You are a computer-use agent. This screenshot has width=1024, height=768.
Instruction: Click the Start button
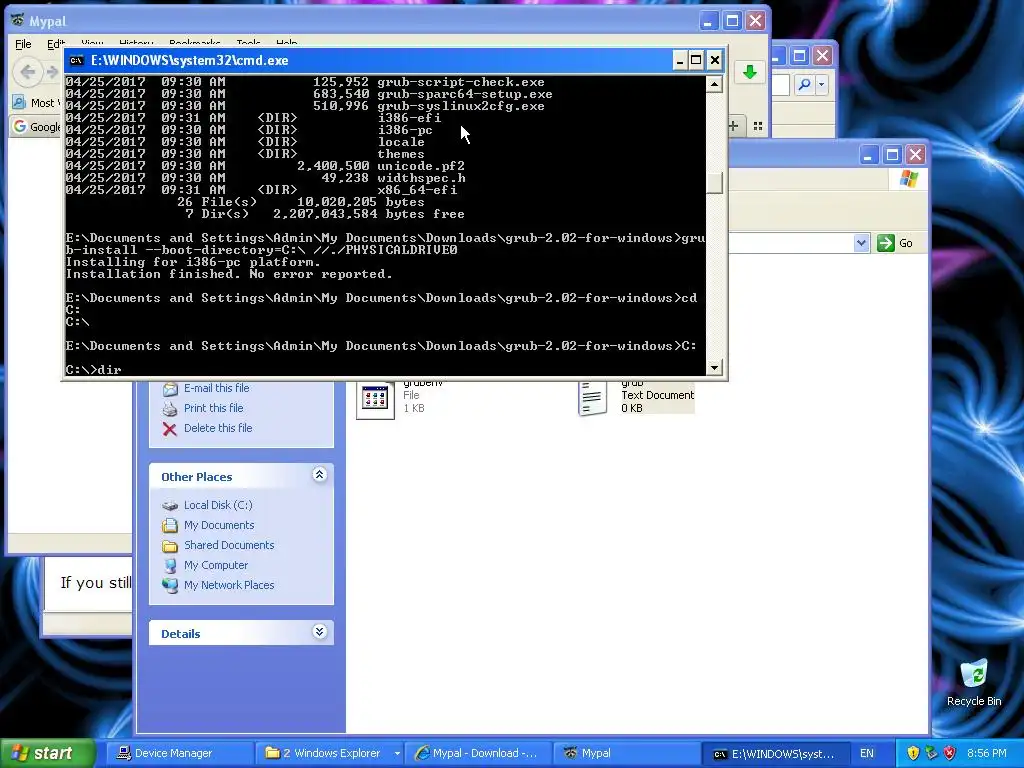coord(47,753)
